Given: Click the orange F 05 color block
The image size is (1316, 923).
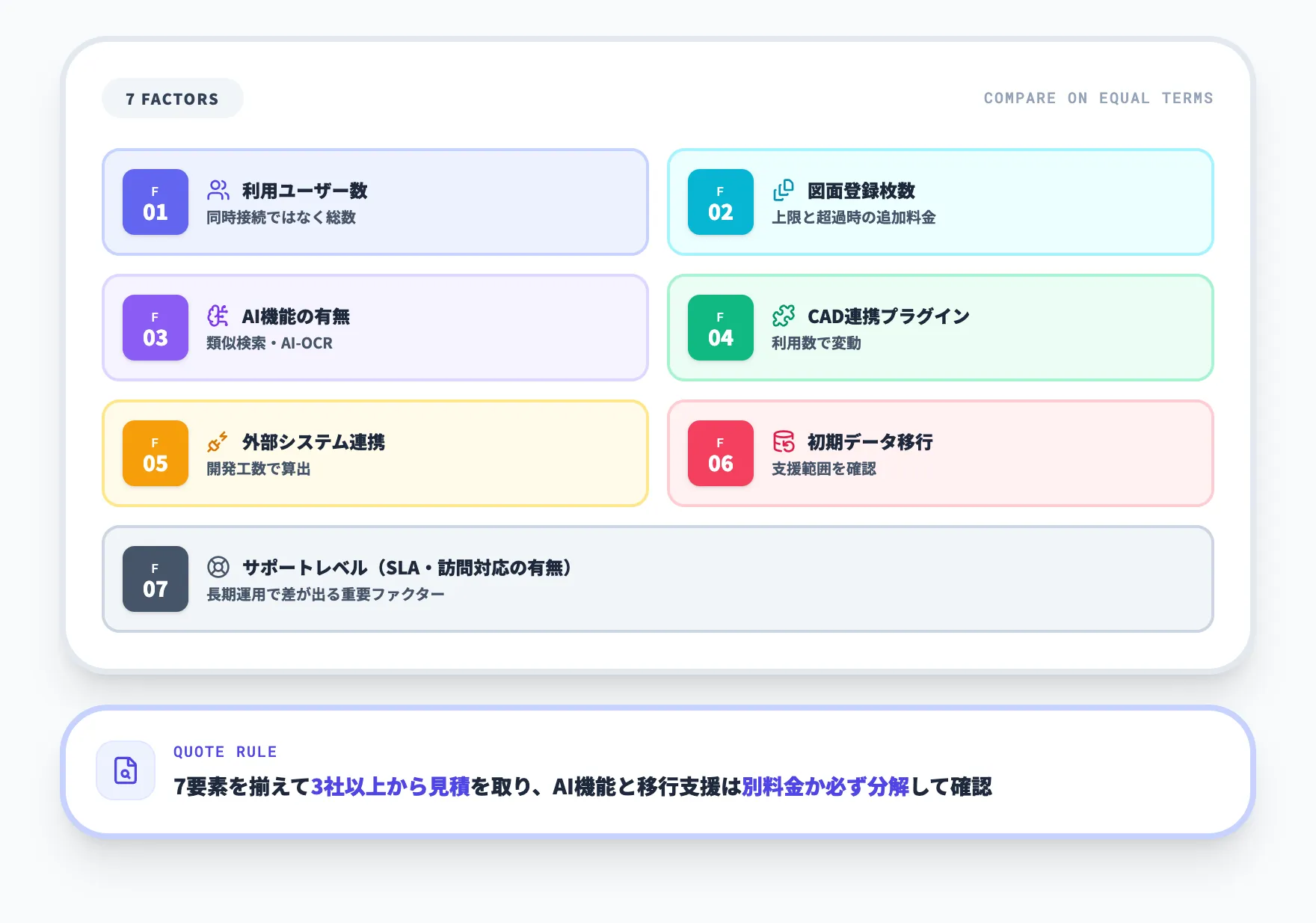Looking at the screenshot, I should [155, 453].
